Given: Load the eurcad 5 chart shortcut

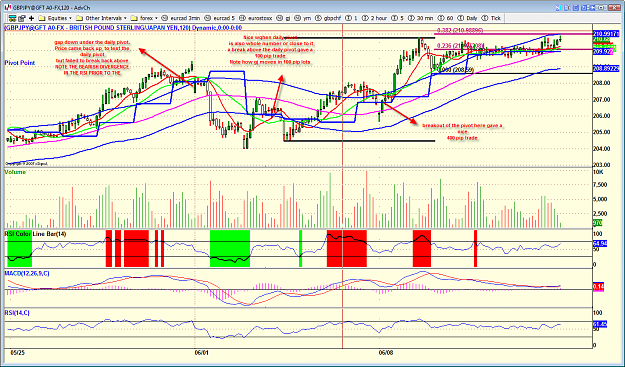Looking at the screenshot, I should point(220,18).
